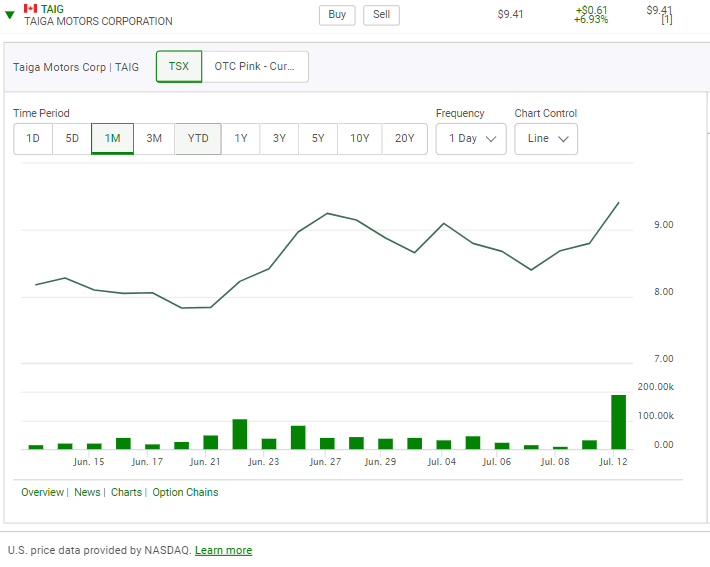
Task: Select the 1Y time period
Action: (241, 139)
